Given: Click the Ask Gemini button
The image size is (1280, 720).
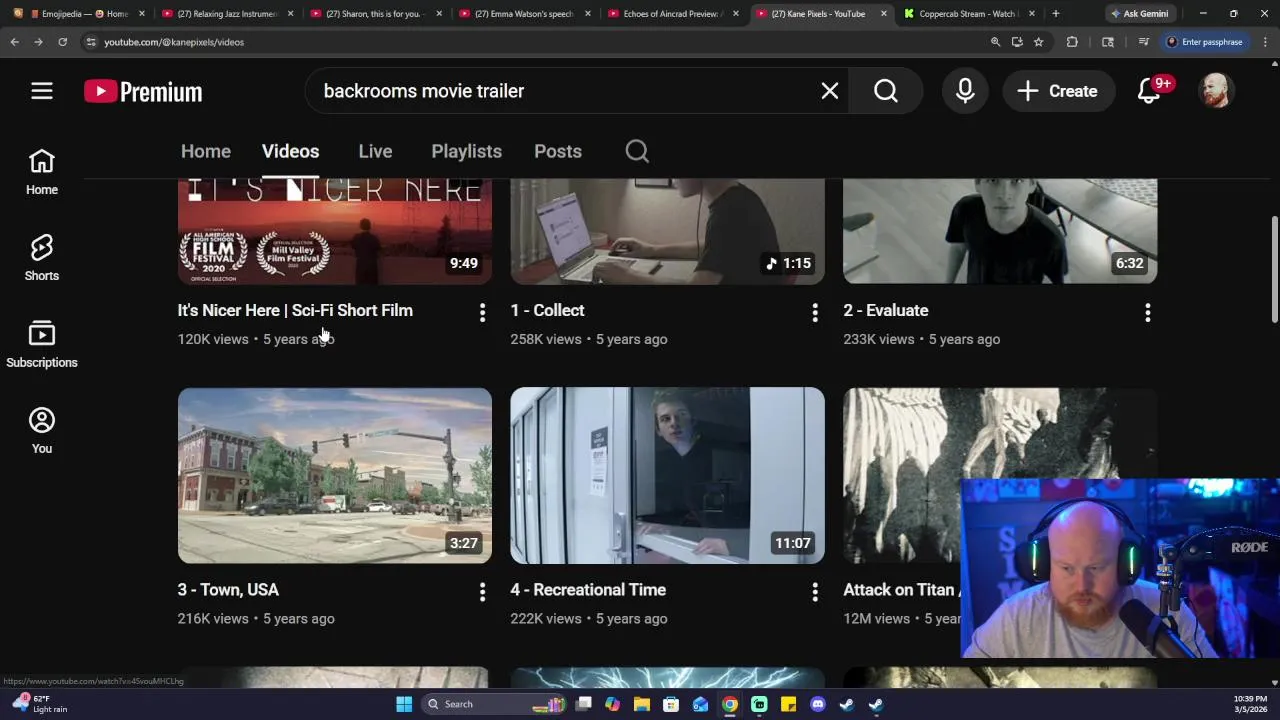Looking at the screenshot, I should (x=1138, y=14).
